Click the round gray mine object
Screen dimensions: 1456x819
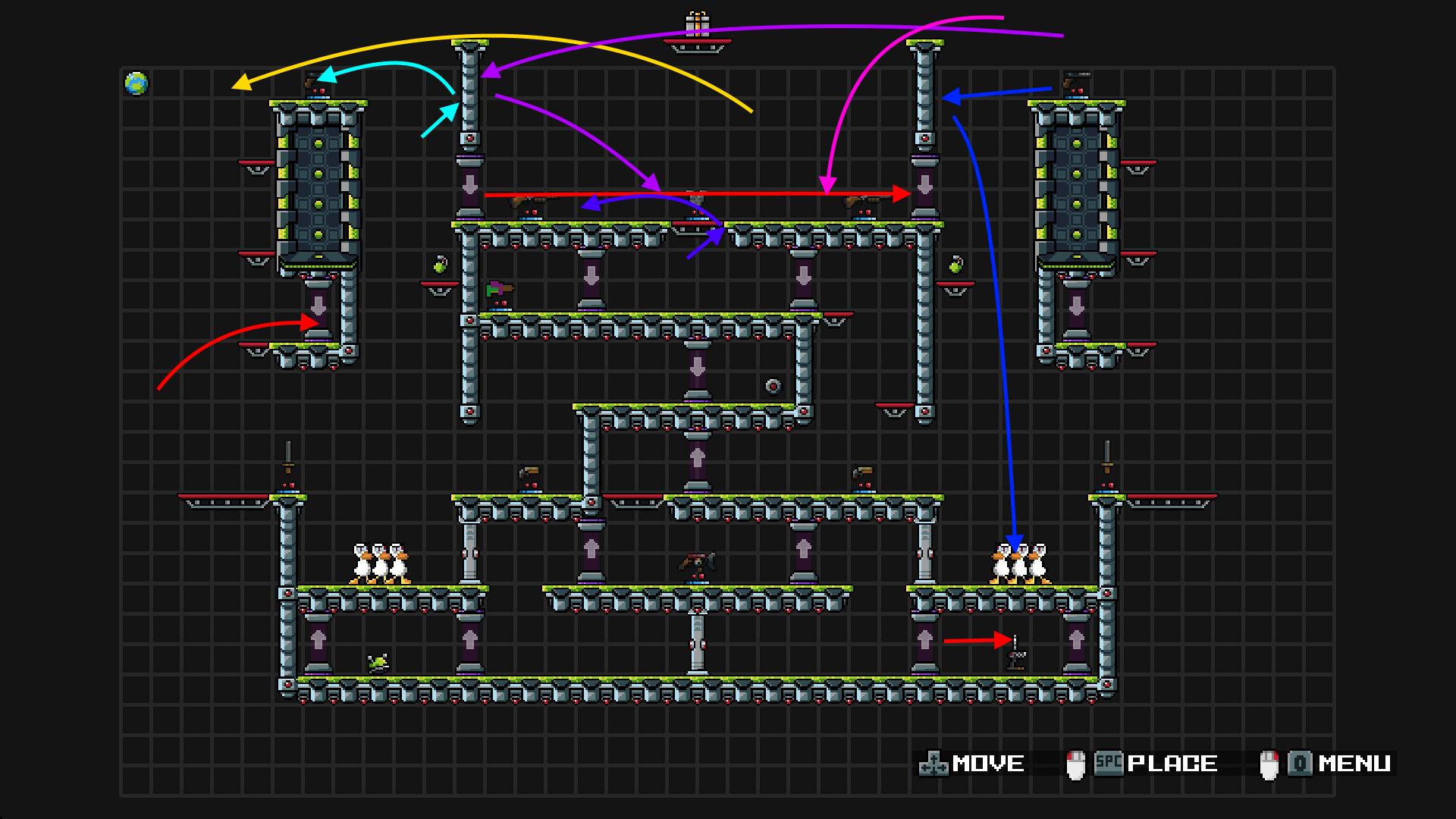point(773,387)
